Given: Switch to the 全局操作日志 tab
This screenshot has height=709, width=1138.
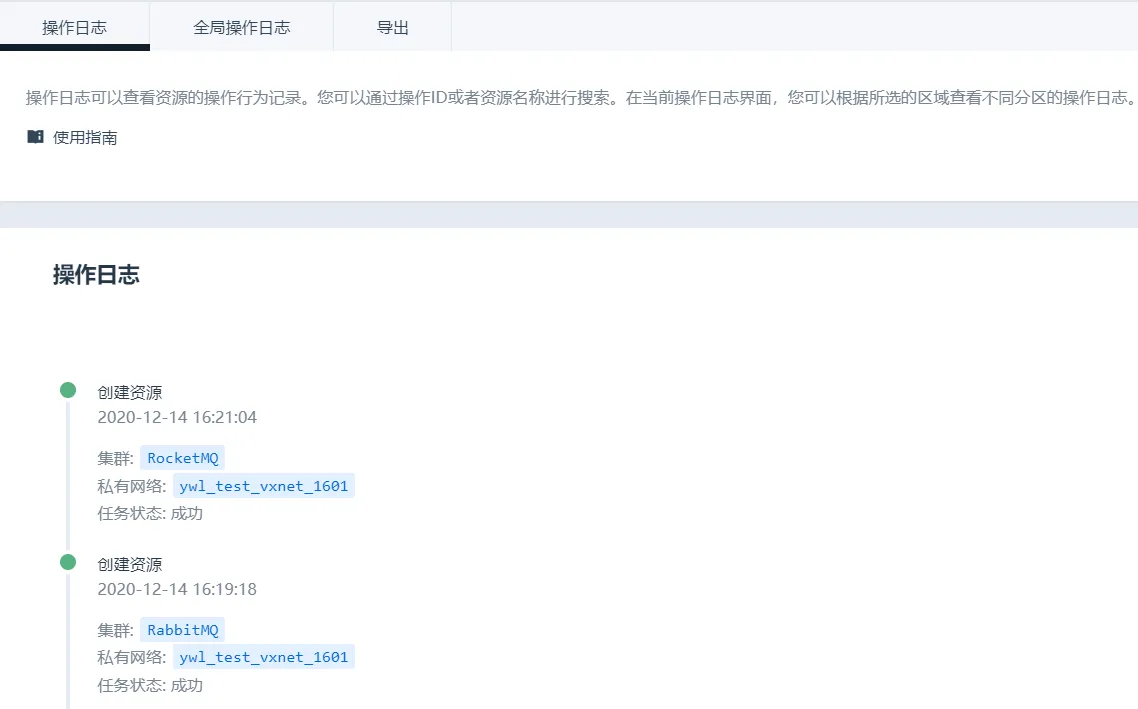Looking at the screenshot, I should click(241, 27).
